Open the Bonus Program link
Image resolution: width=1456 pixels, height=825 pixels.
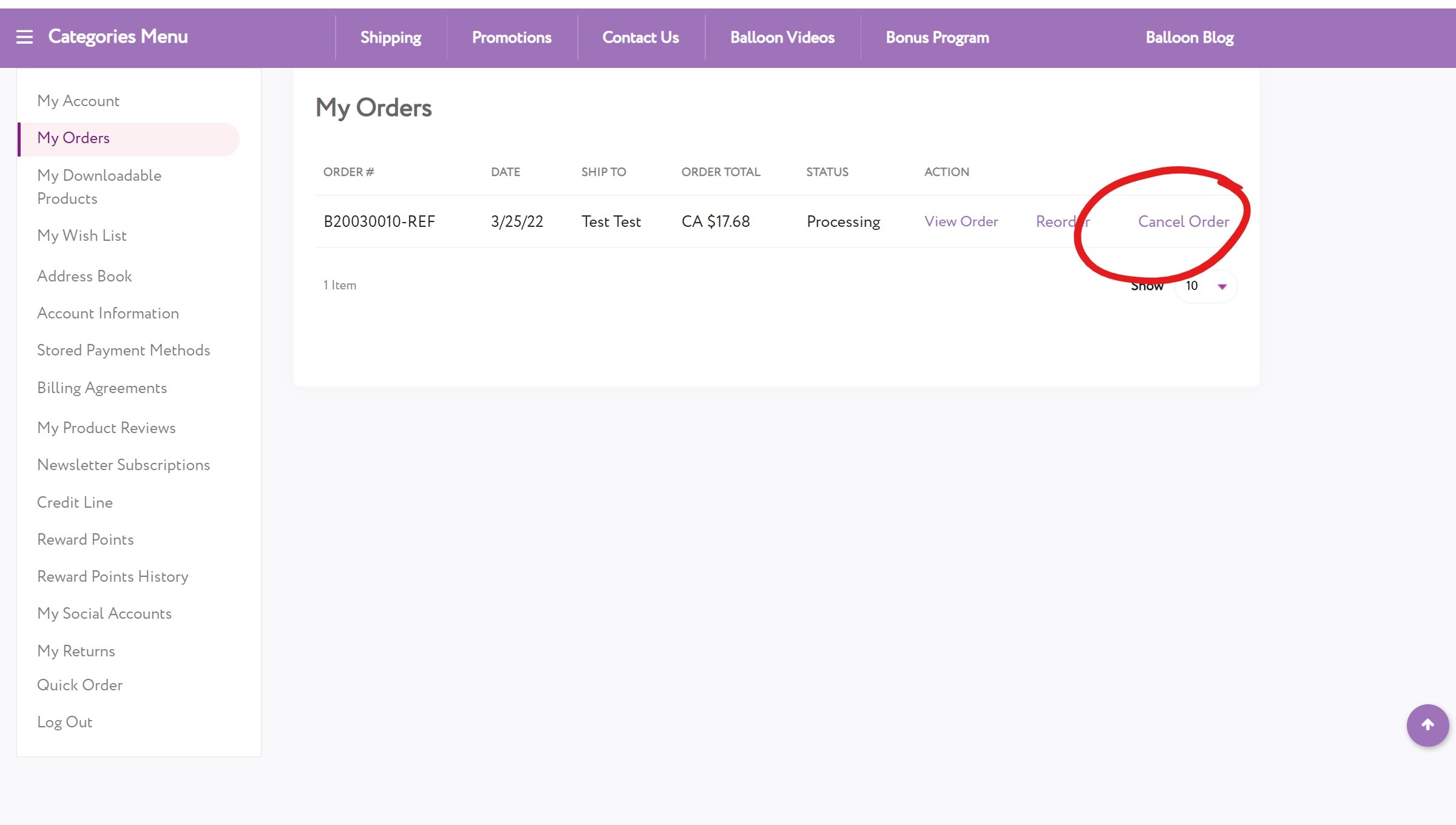pos(937,38)
